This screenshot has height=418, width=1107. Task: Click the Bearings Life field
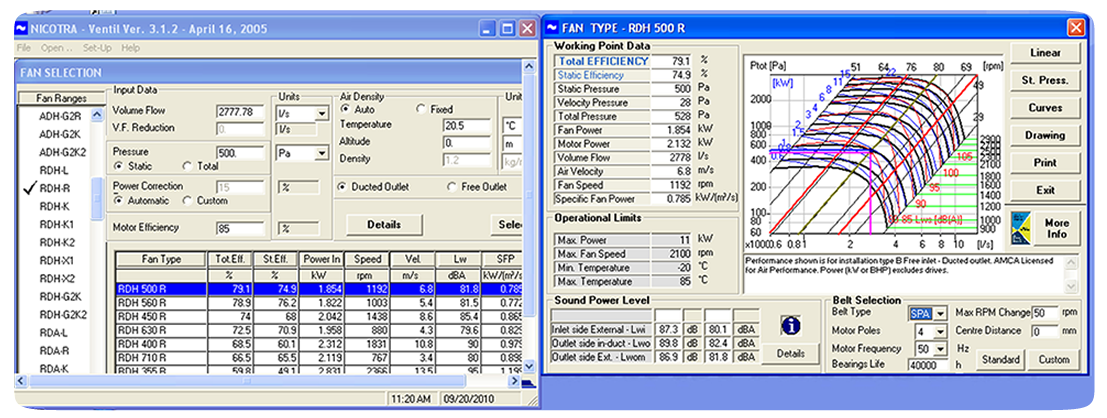click(x=927, y=366)
